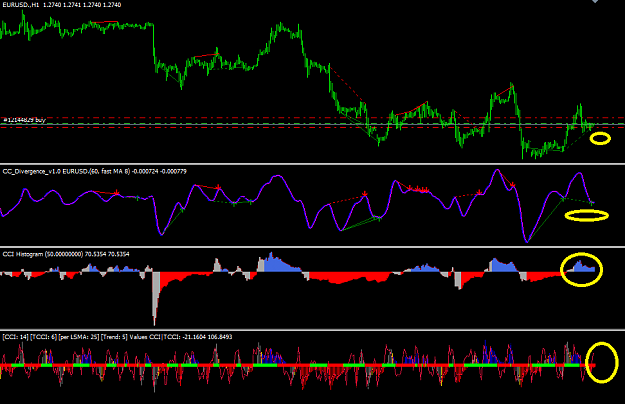
Task: Click the CC_Divergence_v1.0 indicator label
Action: (x=94, y=171)
